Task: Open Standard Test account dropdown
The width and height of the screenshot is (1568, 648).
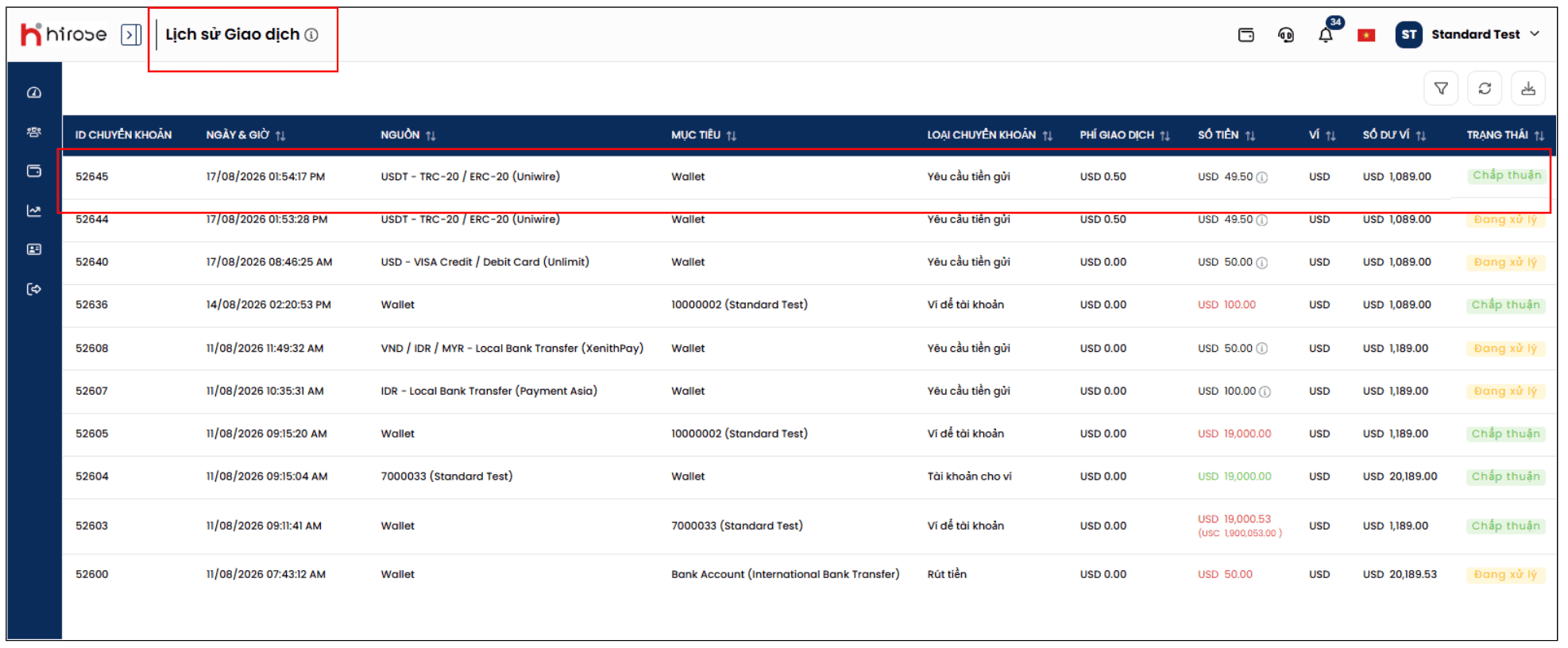Action: point(1468,35)
